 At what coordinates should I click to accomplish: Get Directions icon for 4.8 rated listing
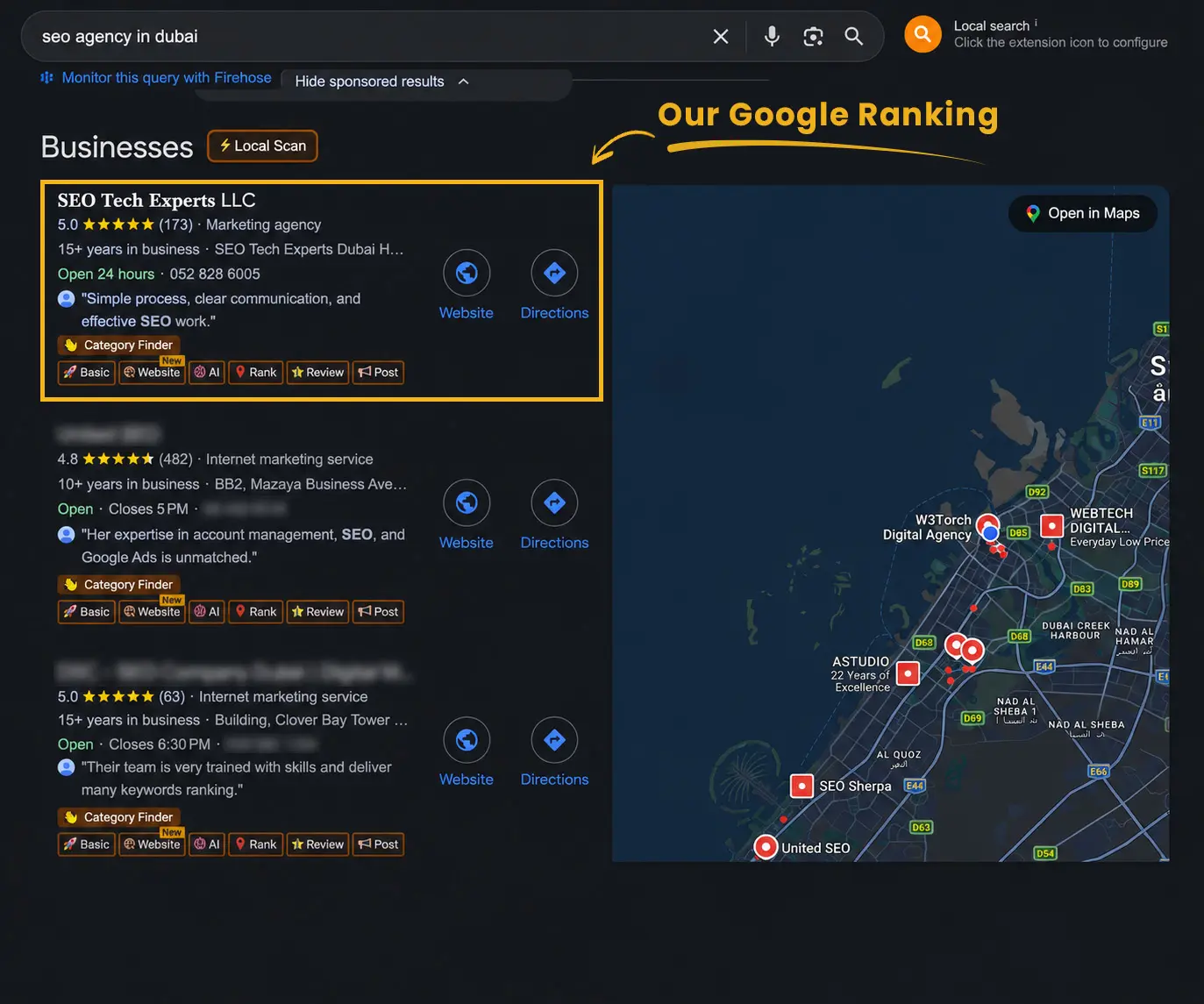[554, 502]
